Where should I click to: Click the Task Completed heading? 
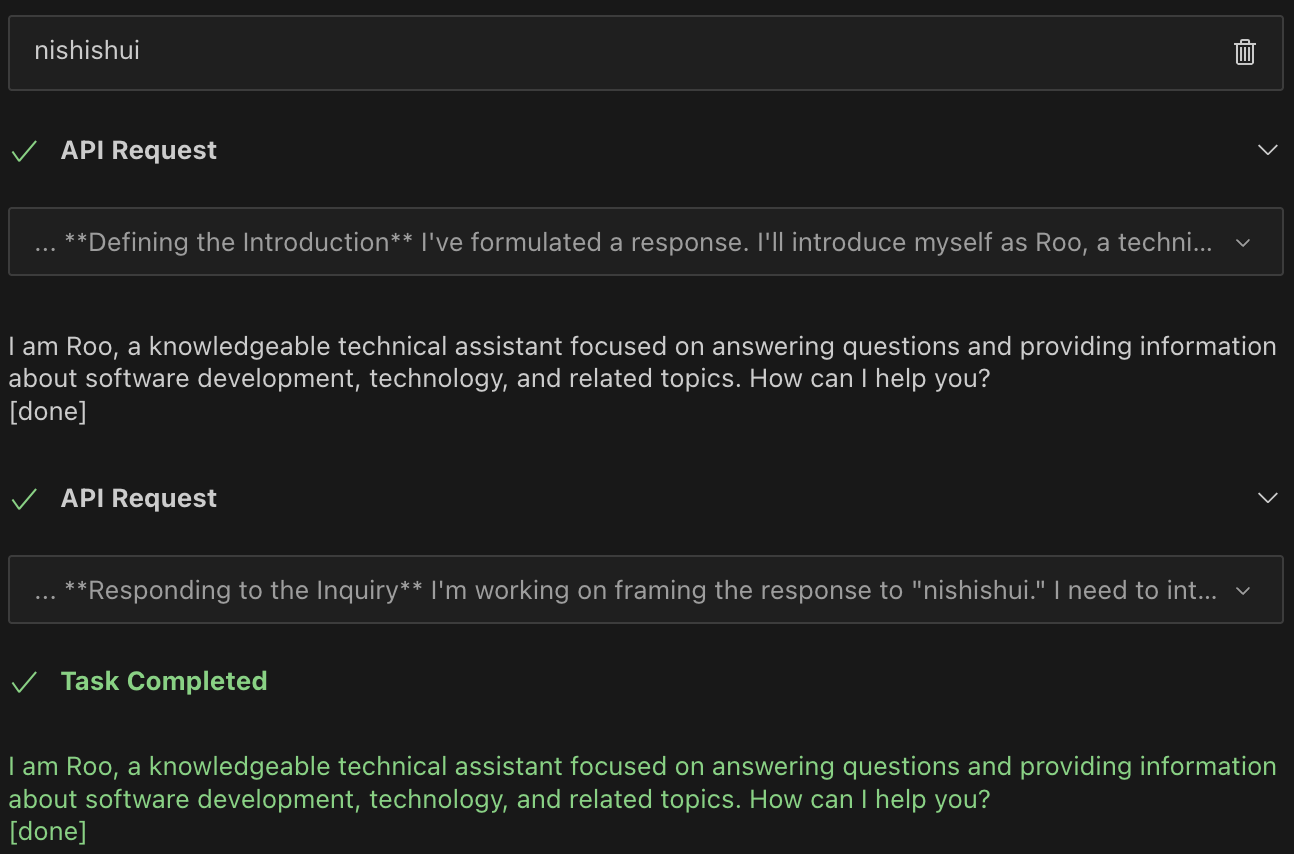[x=164, y=681]
